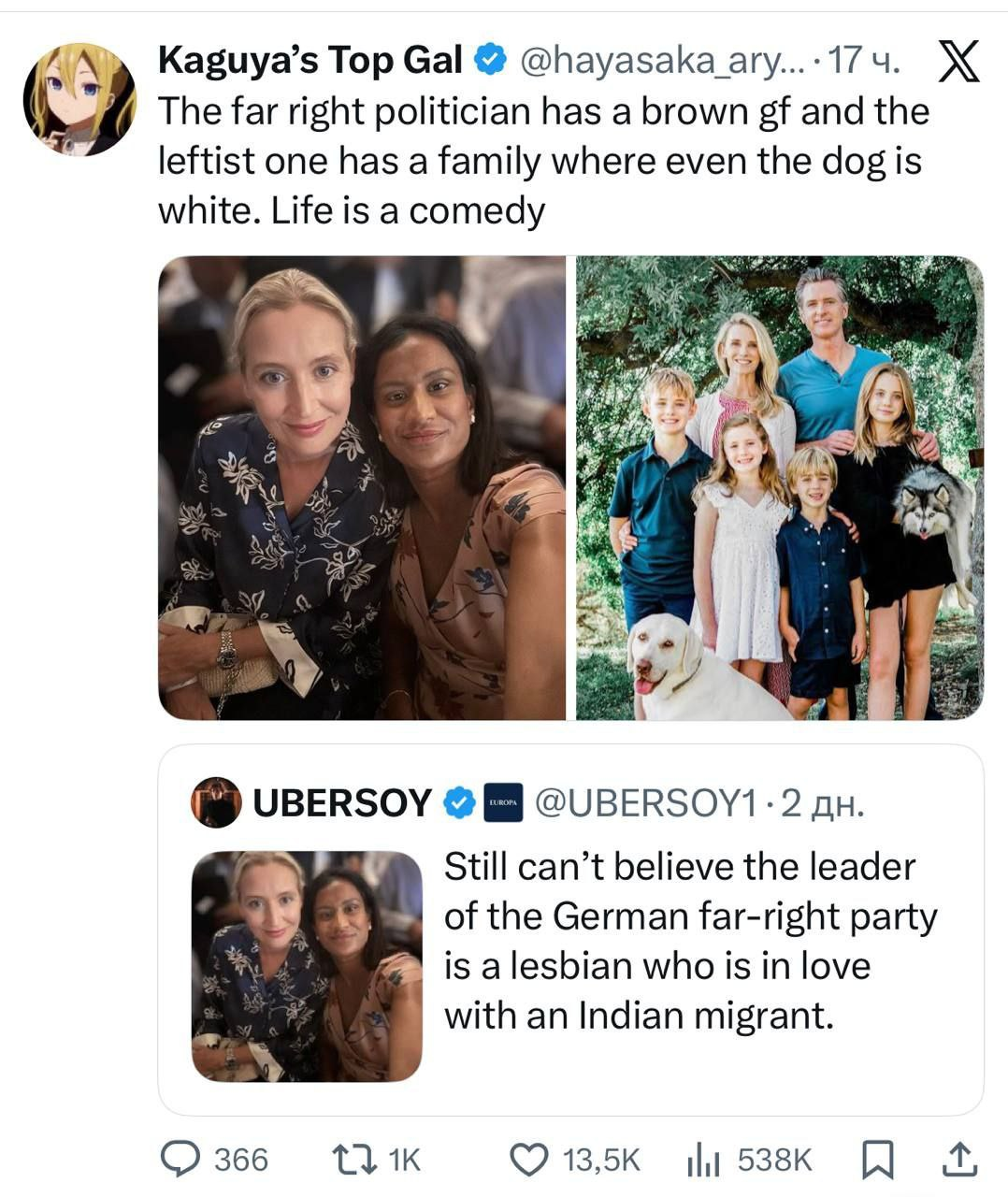1008x1197 pixels.
Task: Click the @UBERSOY1 handle
Action: click(x=644, y=802)
